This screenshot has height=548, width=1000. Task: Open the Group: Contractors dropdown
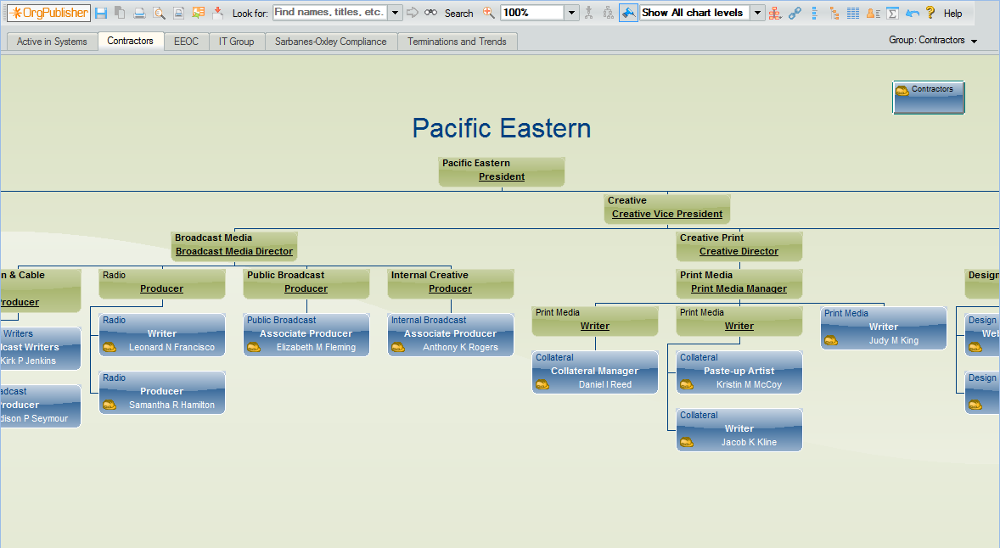click(x=933, y=40)
